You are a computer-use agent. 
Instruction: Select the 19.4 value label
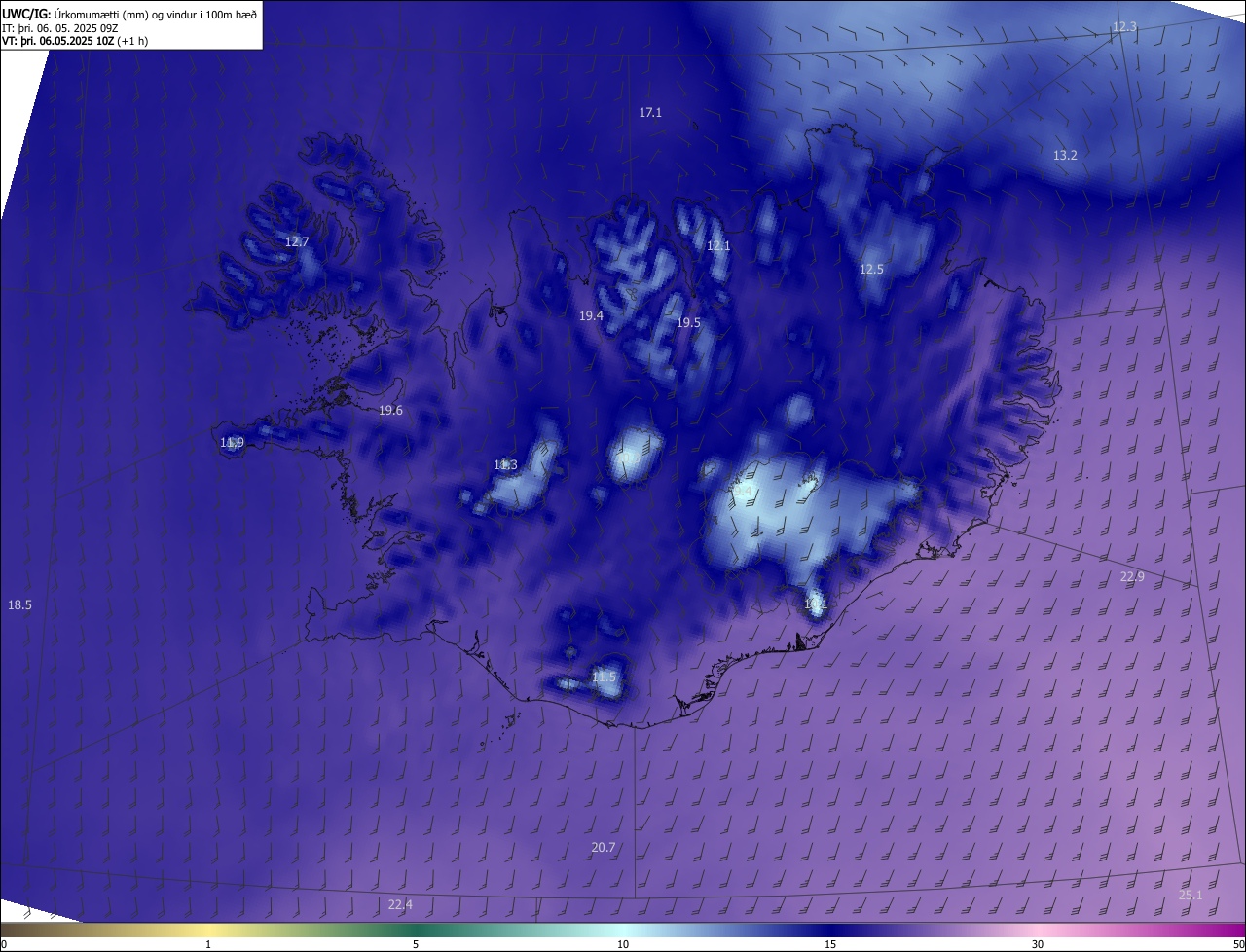pyautogui.click(x=591, y=316)
